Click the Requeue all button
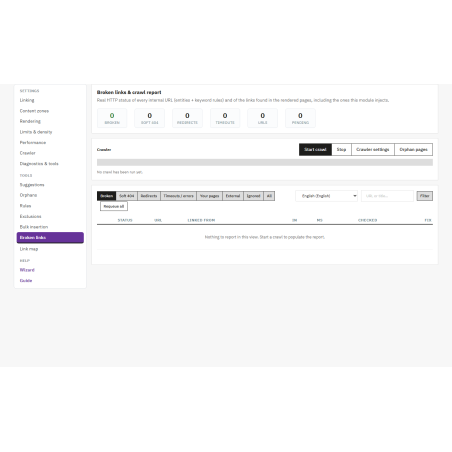 [114, 206]
